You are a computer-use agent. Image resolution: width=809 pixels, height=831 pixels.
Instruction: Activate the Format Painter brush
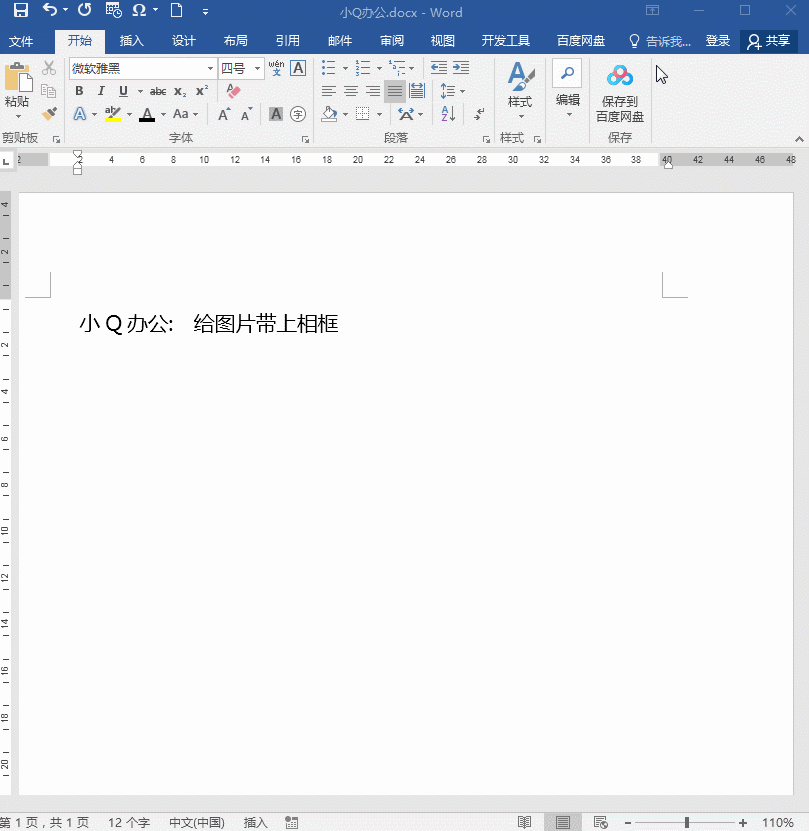click(49, 113)
